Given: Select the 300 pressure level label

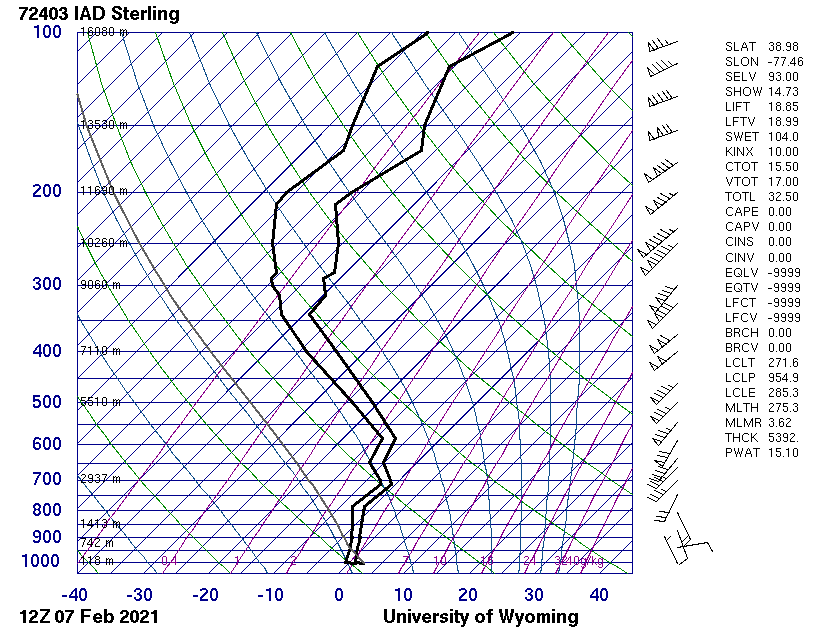Looking at the screenshot, I should pos(47,284).
